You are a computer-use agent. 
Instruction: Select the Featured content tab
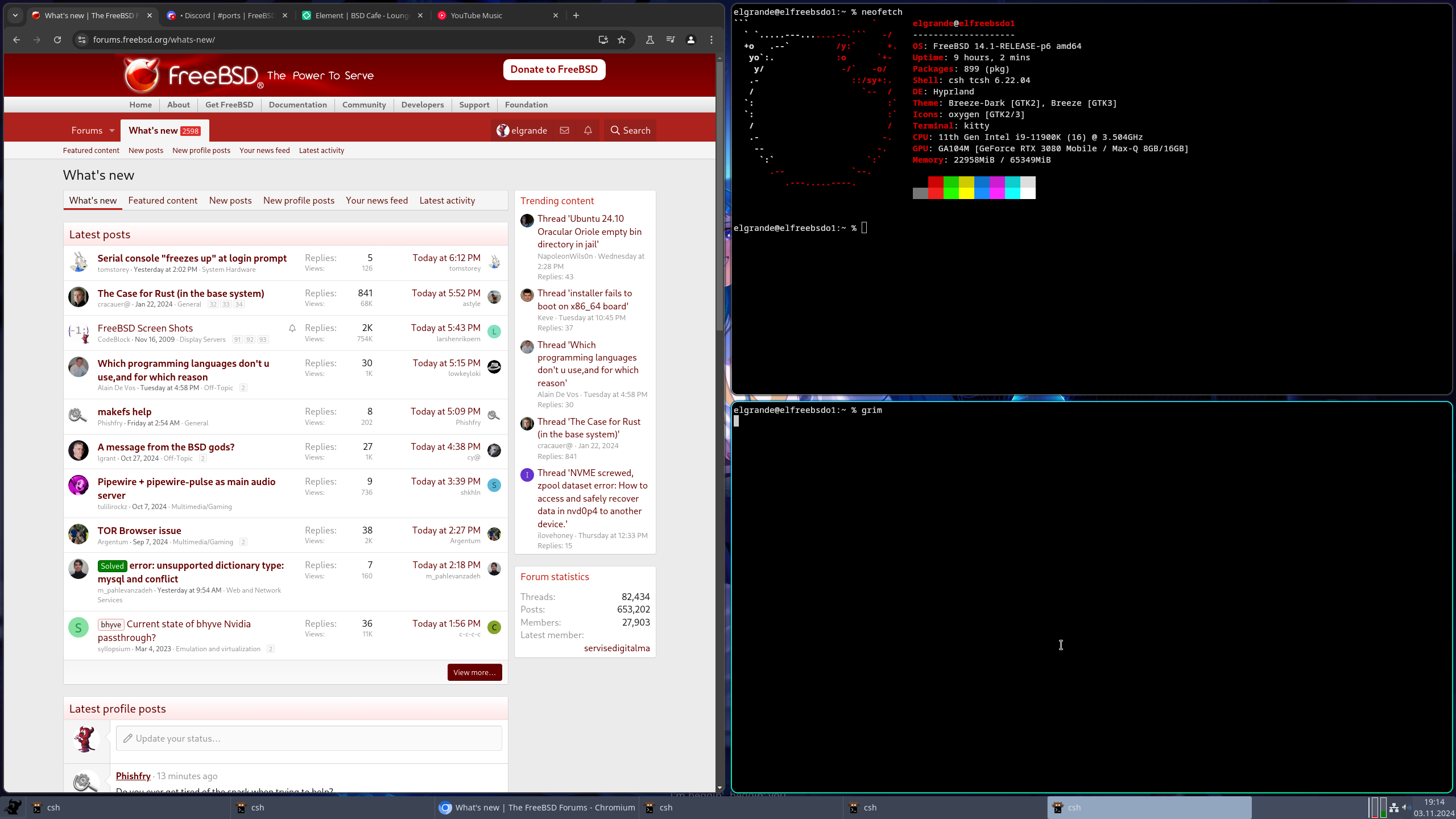tap(163, 201)
